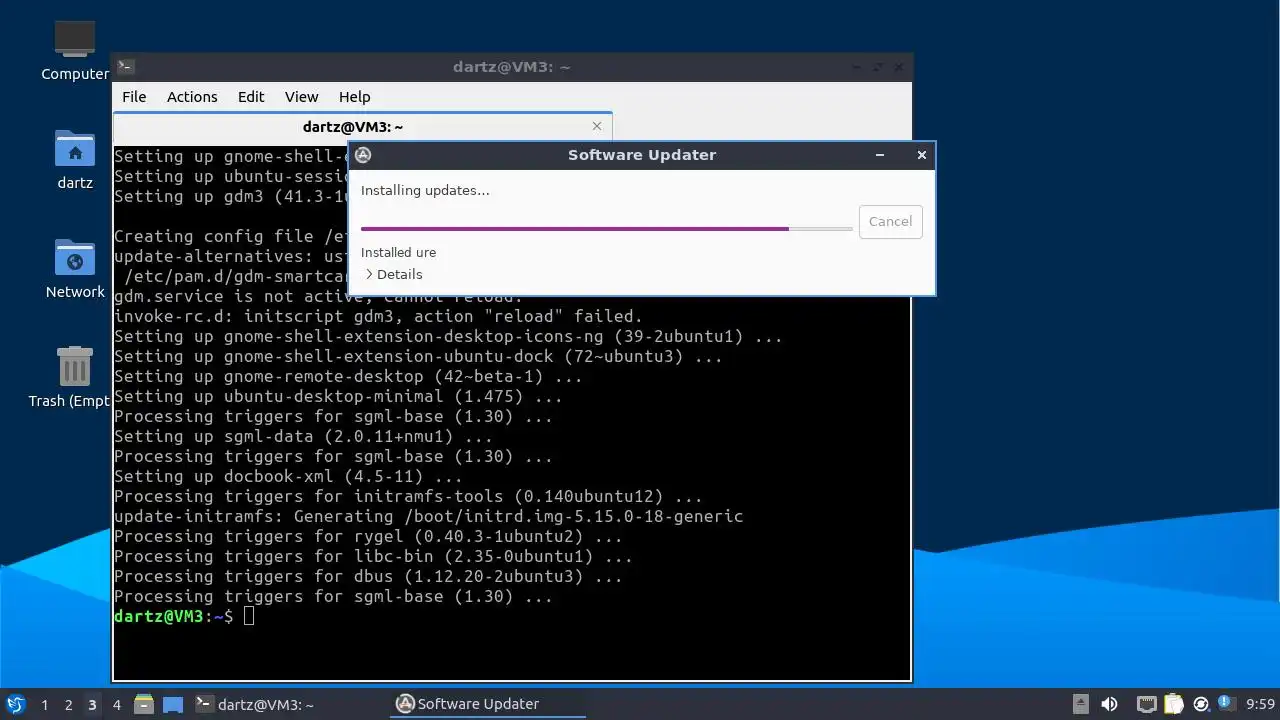Viewport: 1280px width, 720px height.
Task: Click the 'Installing updates...' label
Action: [x=425, y=190]
